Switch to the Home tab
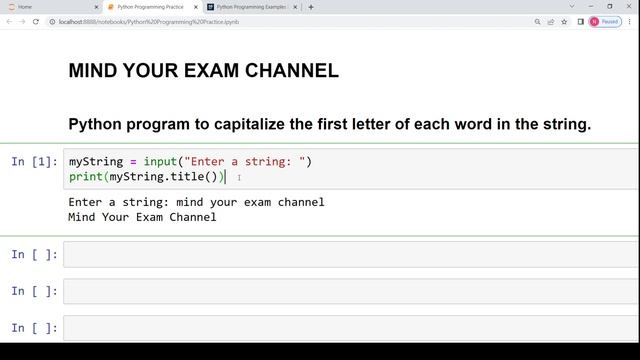 point(52,7)
